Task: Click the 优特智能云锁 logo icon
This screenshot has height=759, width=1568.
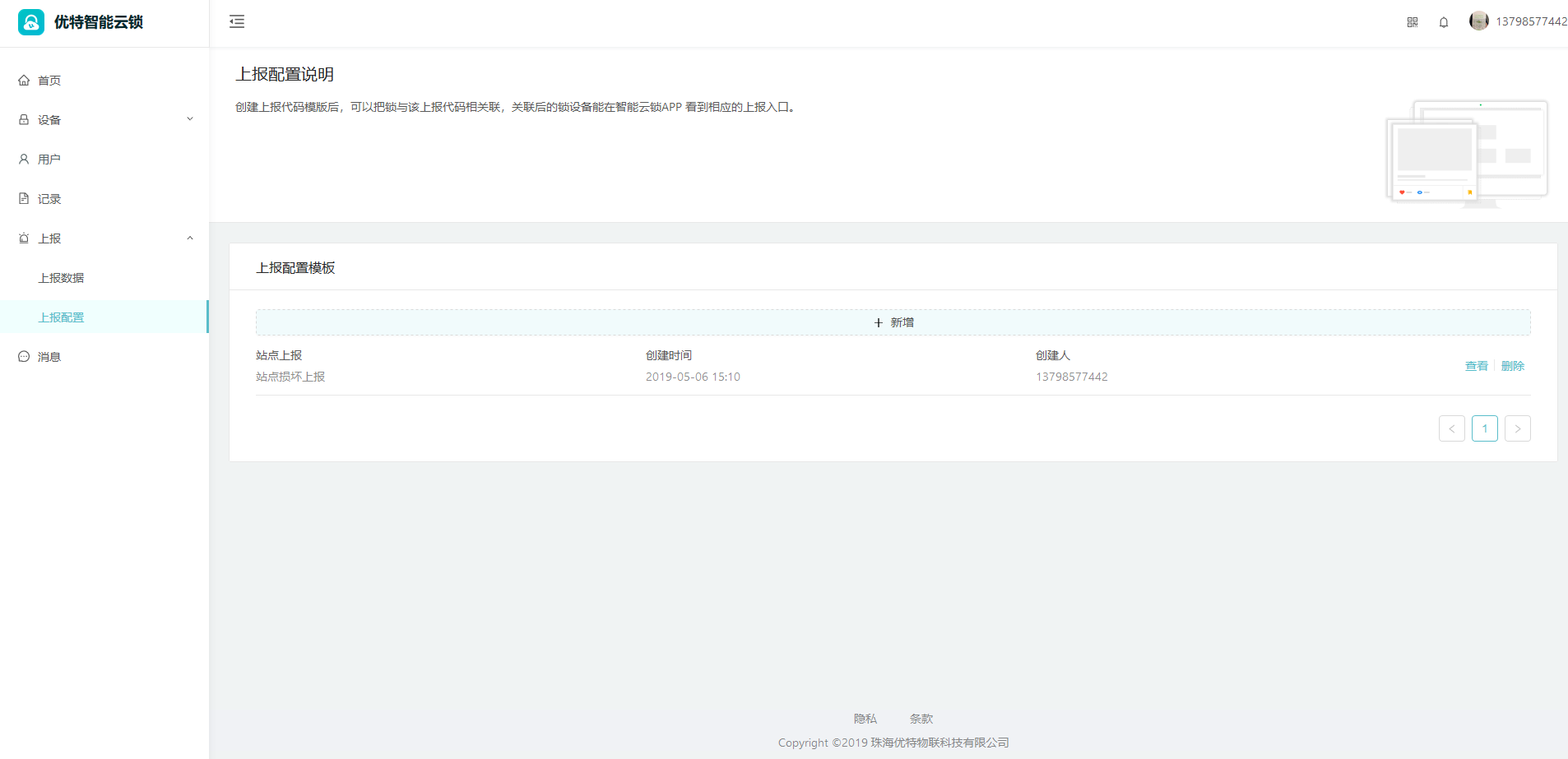Action: (x=31, y=22)
